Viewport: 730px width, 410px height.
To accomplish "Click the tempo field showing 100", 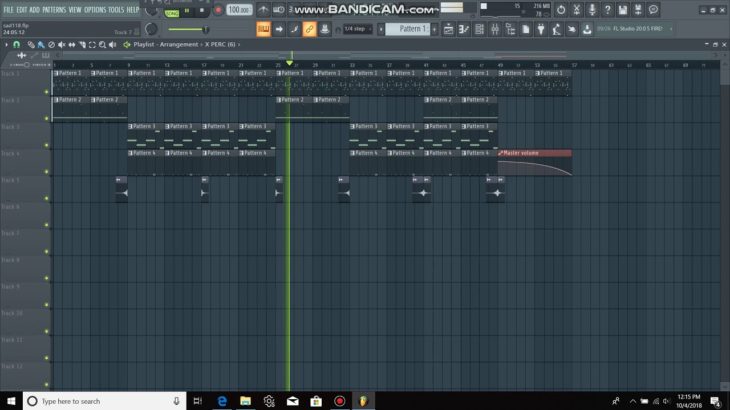I will [x=239, y=10].
